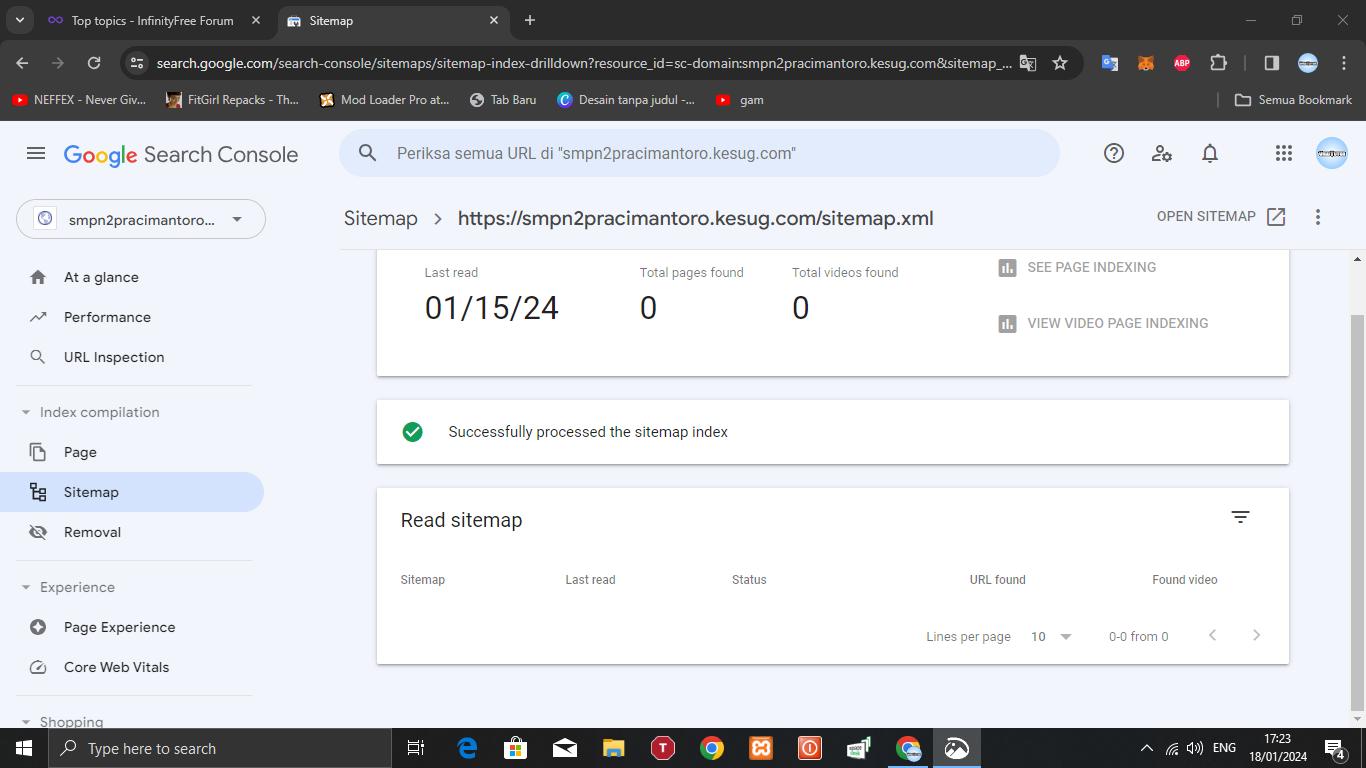Go back to Sitemap breadcrumb
The width and height of the screenshot is (1366, 768).
click(381, 218)
